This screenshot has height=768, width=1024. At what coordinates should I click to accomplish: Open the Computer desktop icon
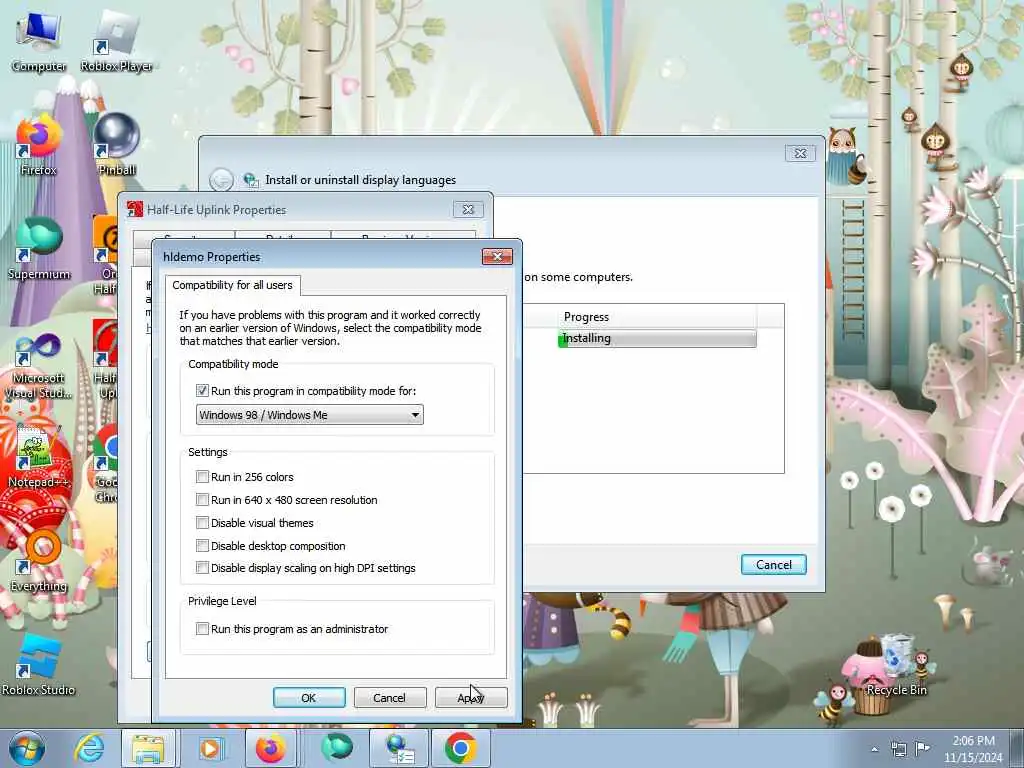click(x=39, y=40)
